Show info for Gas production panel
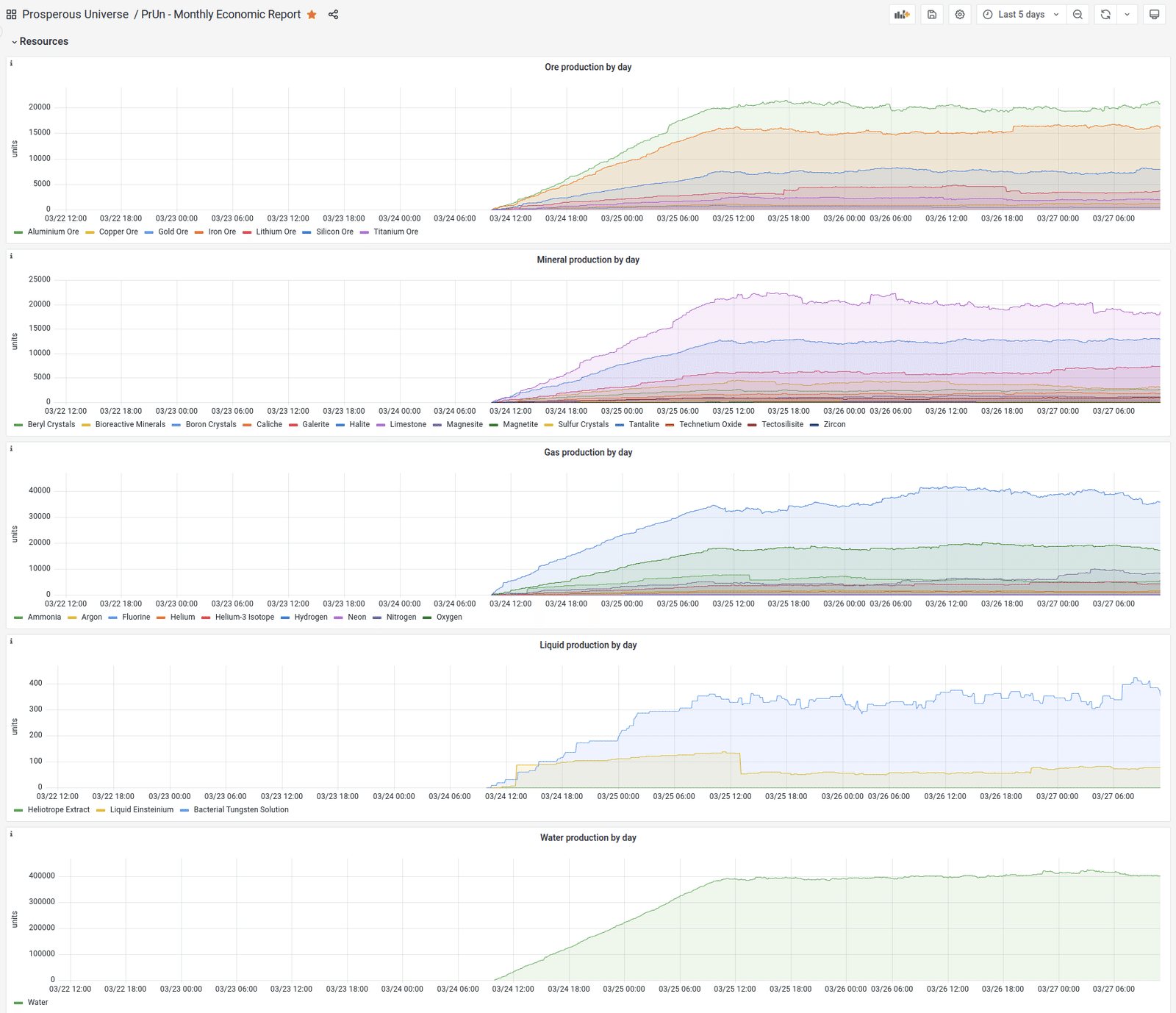 [11, 448]
